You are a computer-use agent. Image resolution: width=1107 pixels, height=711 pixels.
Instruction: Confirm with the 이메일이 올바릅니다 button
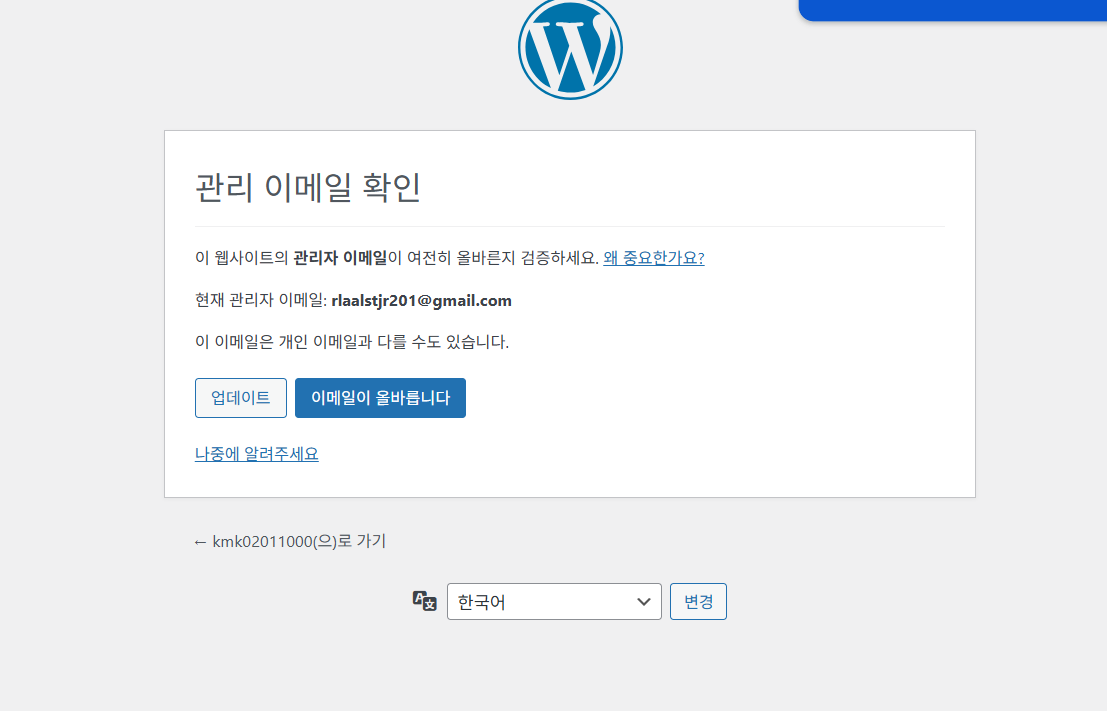[380, 397]
